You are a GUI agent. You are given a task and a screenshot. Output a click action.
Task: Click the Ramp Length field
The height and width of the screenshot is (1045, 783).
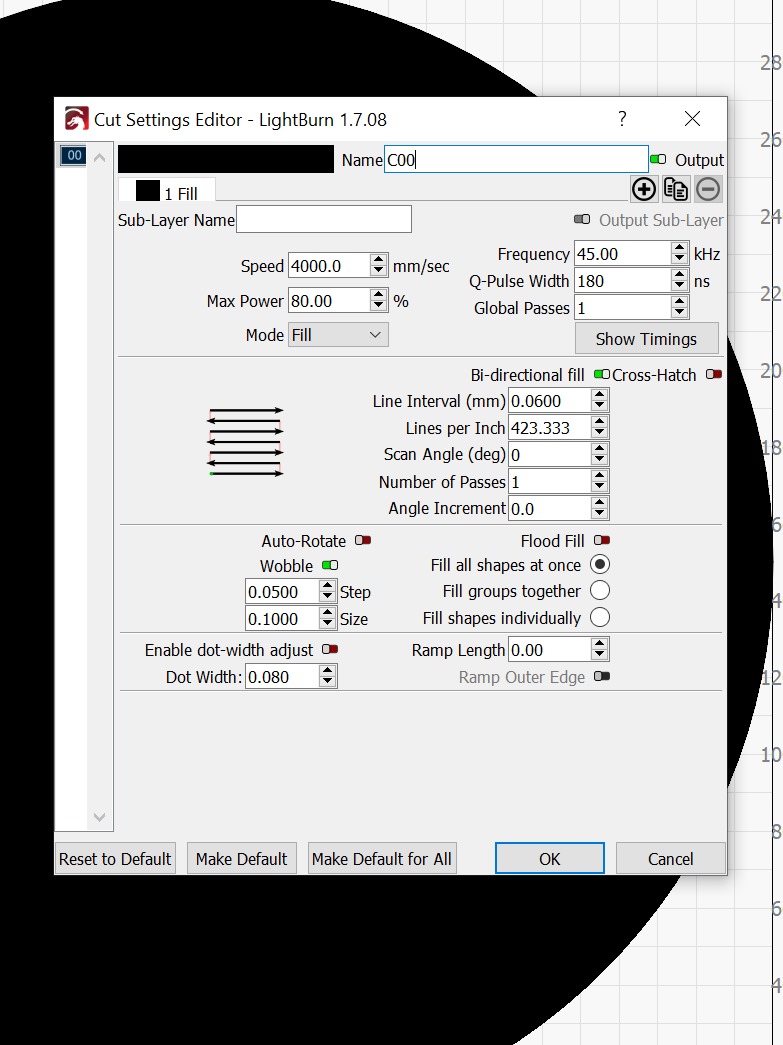click(550, 649)
